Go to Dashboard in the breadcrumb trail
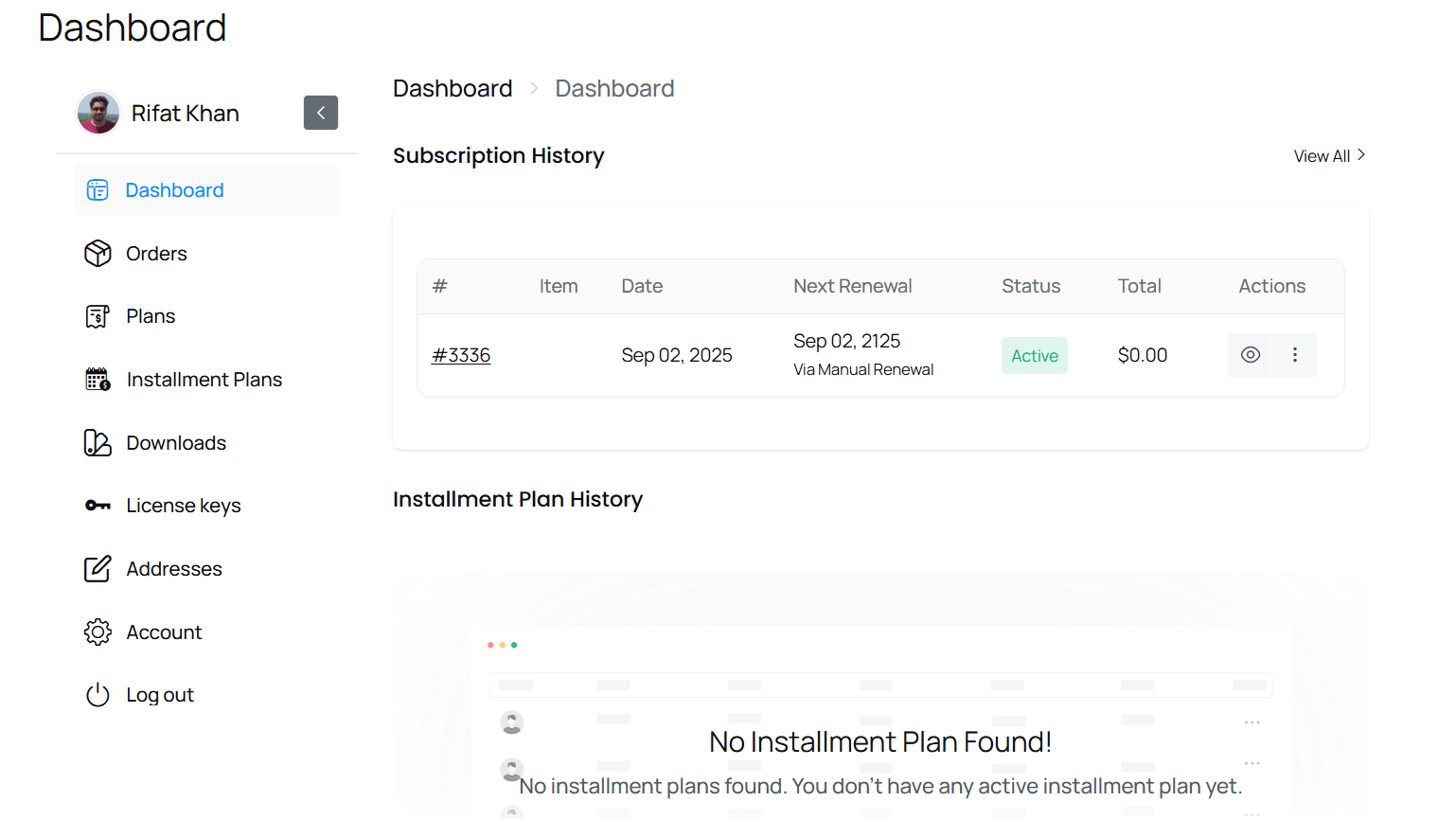1456x819 pixels. pyautogui.click(x=453, y=88)
